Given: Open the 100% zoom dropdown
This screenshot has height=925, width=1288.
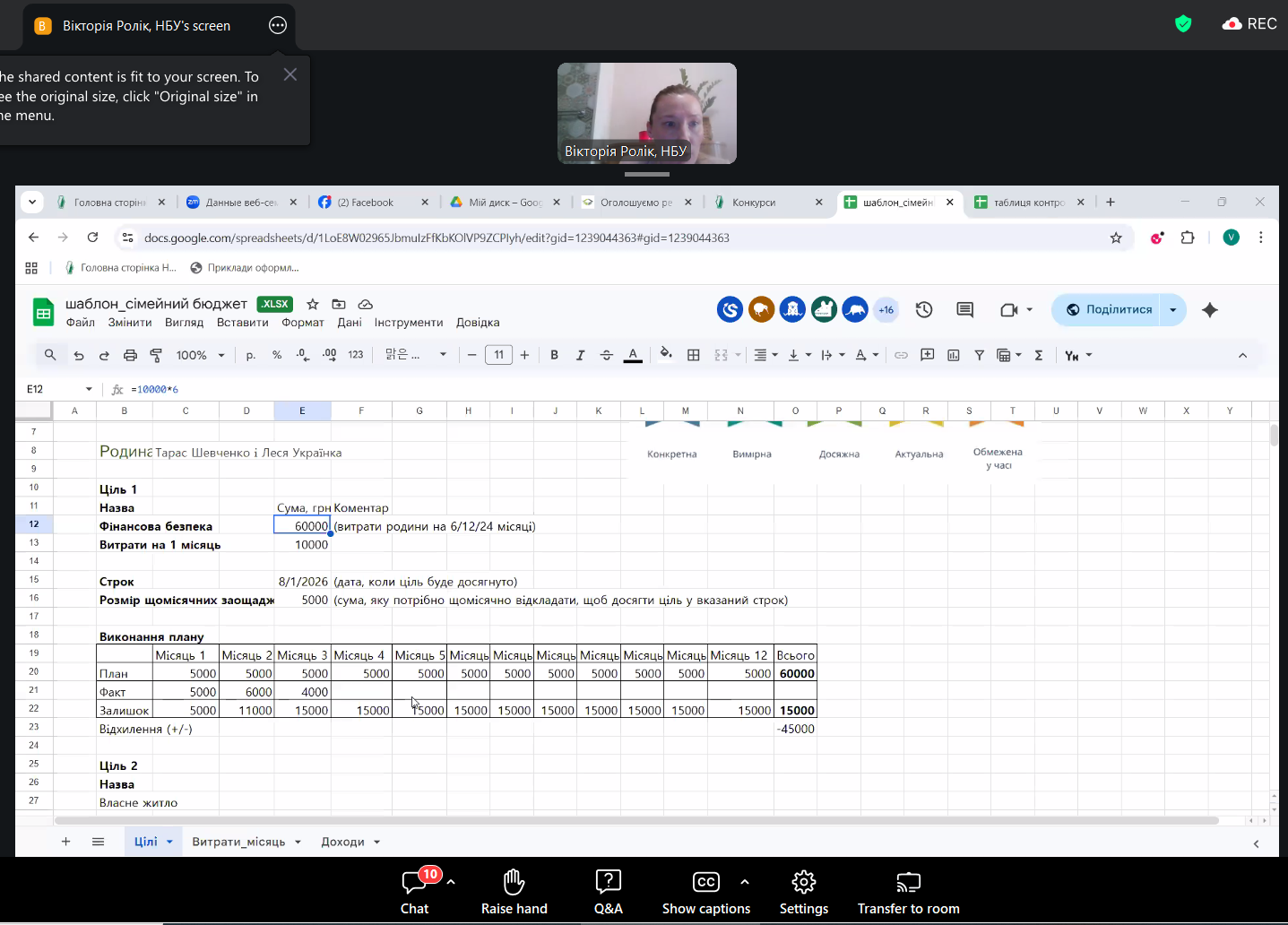Looking at the screenshot, I should (200, 356).
